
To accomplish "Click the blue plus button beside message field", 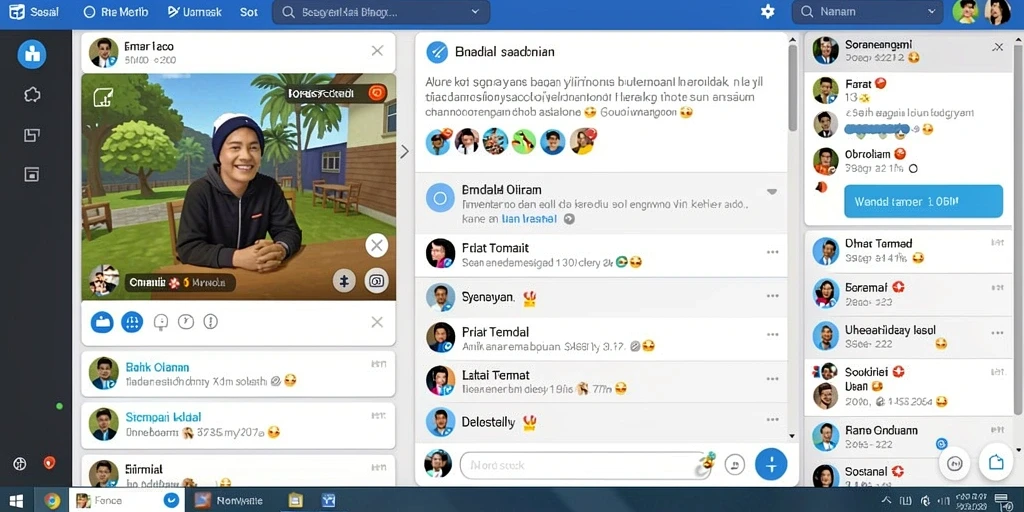I will pyautogui.click(x=771, y=464).
